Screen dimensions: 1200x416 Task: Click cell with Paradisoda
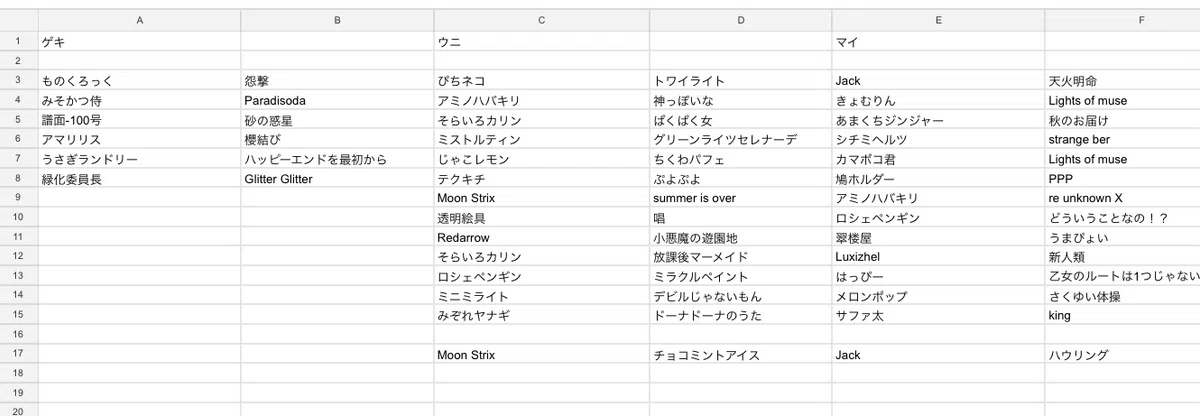pos(337,101)
